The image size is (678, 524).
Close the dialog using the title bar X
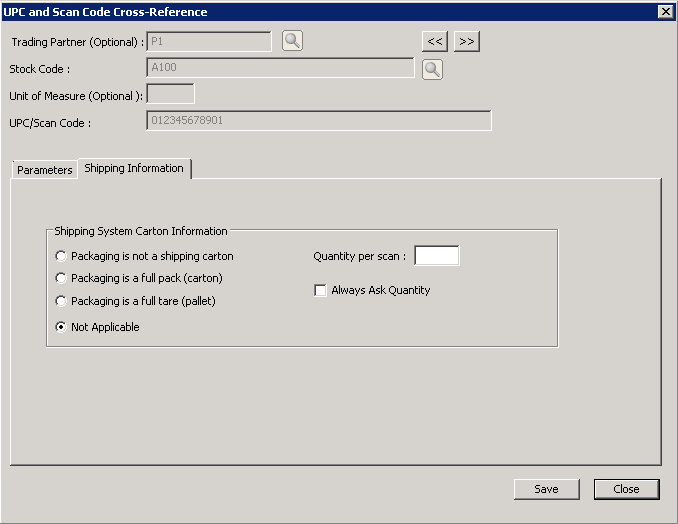pos(665,11)
